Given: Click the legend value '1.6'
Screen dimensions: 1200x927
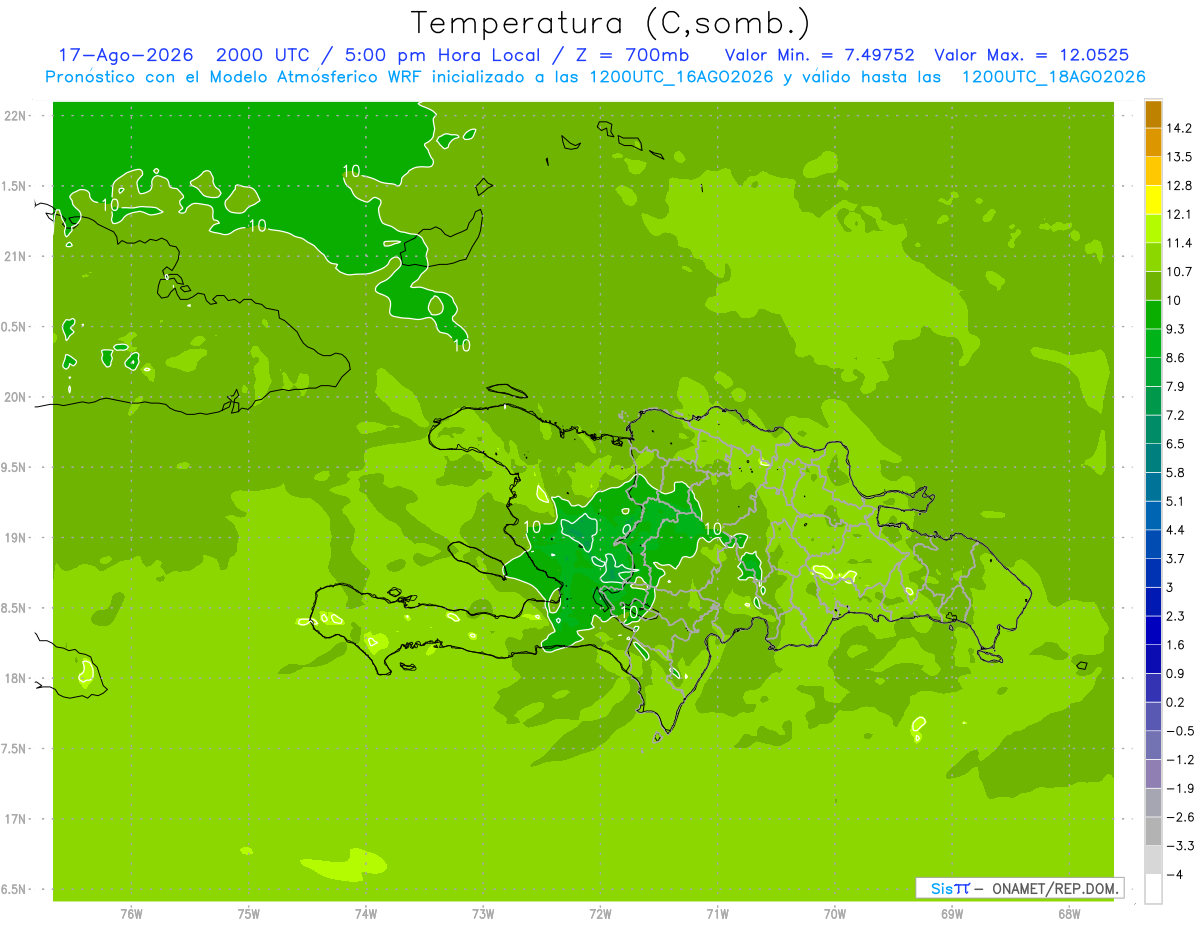Looking at the screenshot, I should click(1176, 645).
